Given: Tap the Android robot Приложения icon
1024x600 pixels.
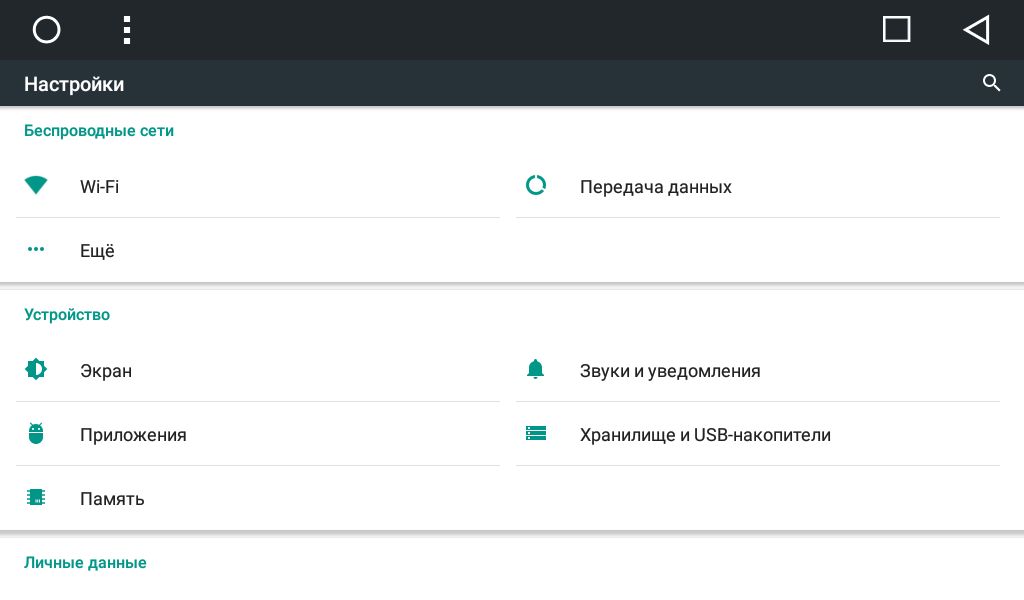Looking at the screenshot, I should click(x=36, y=433).
